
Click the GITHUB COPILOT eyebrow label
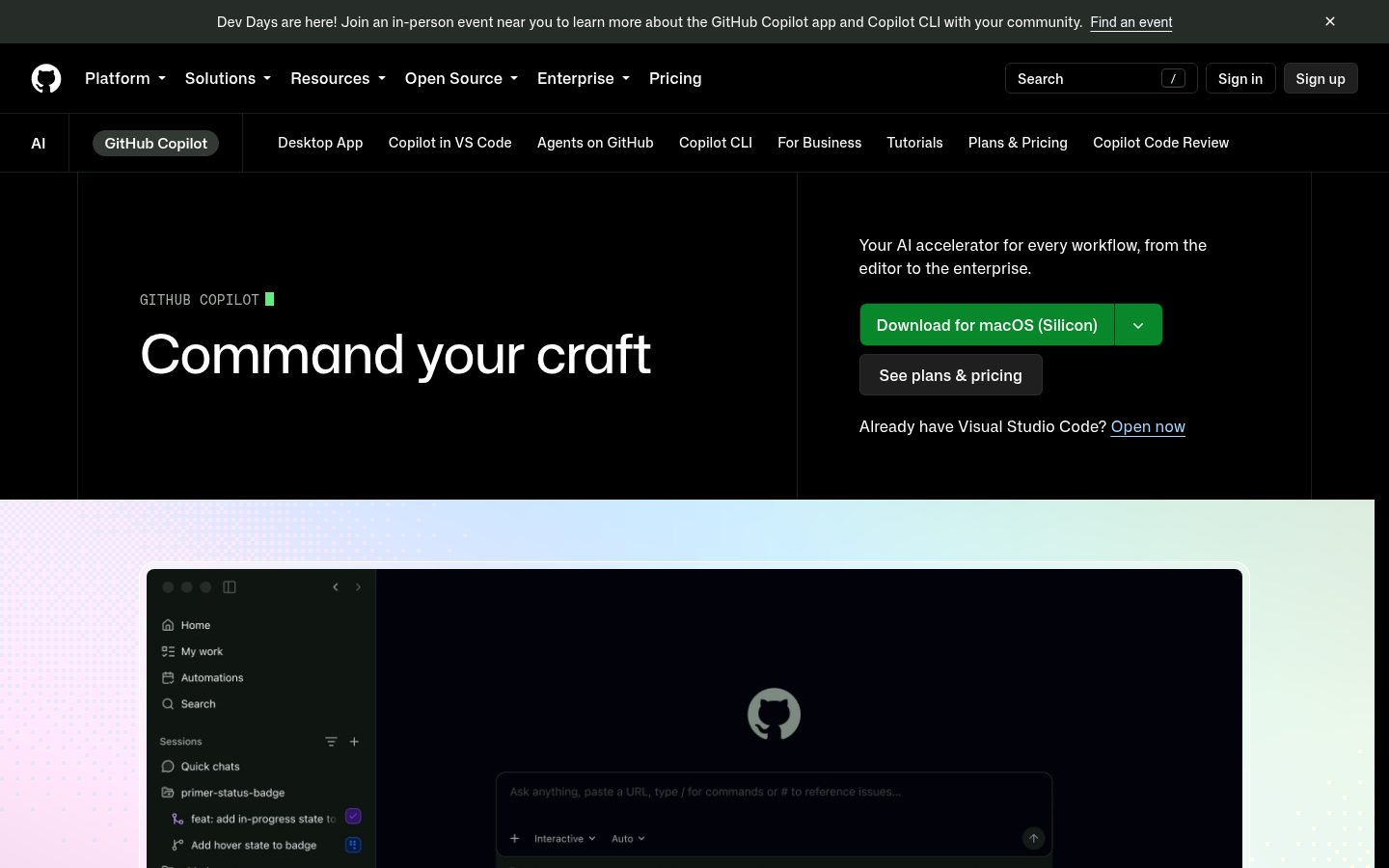[200, 300]
